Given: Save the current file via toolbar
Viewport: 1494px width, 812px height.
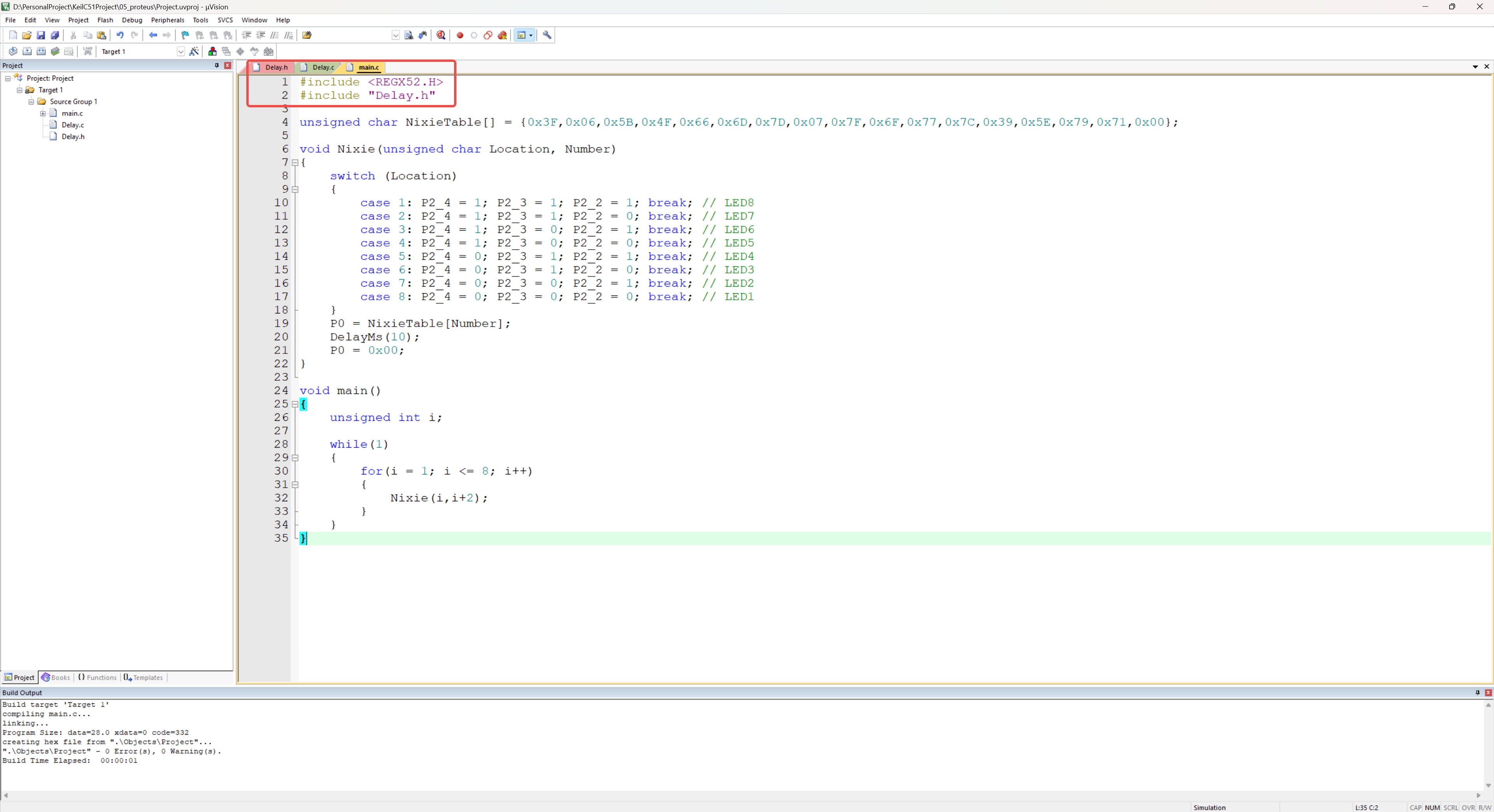Looking at the screenshot, I should pyautogui.click(x=40, y=35).
